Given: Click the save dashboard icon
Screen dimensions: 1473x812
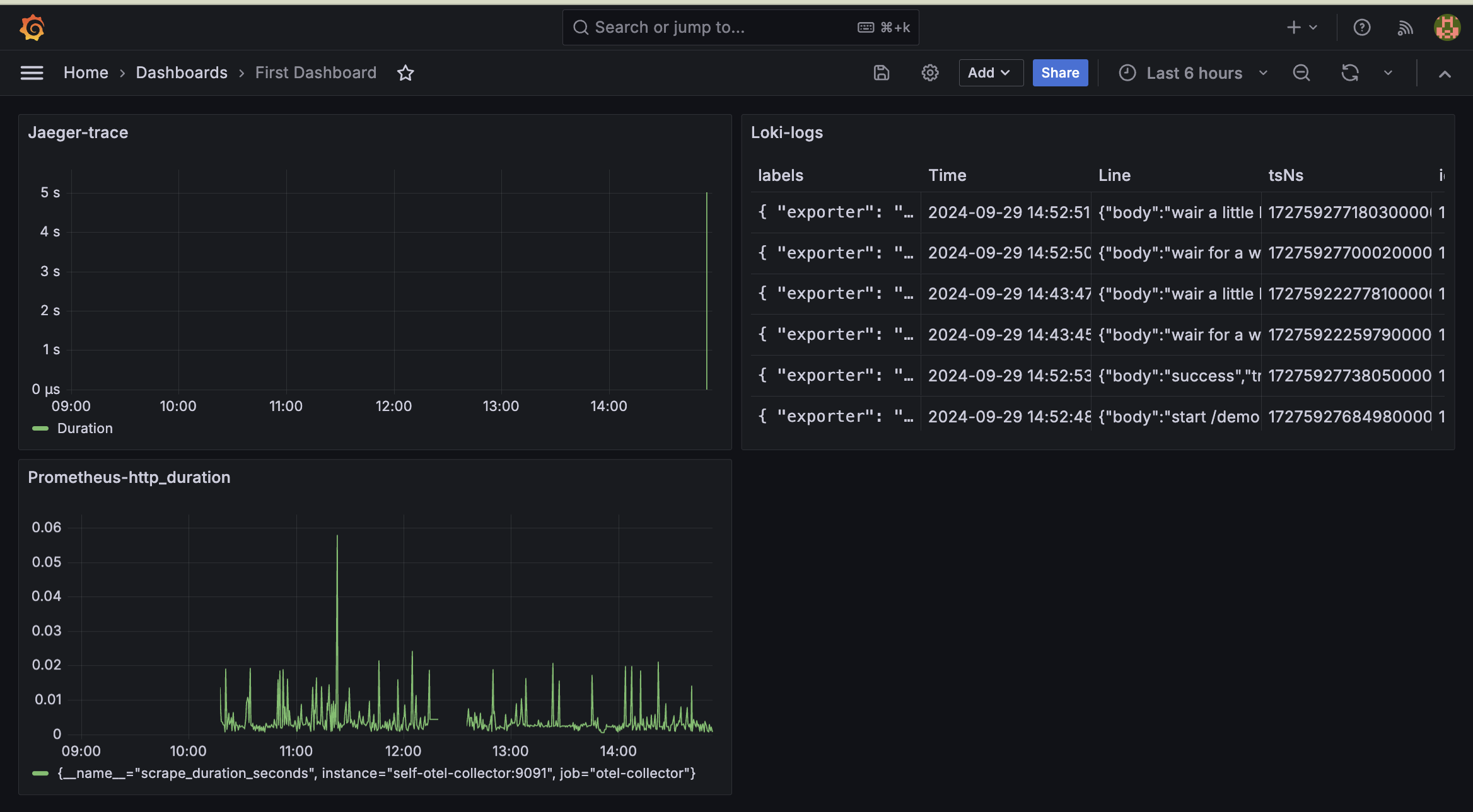Looking at the screenshot, I should click(x=882, y=73).
